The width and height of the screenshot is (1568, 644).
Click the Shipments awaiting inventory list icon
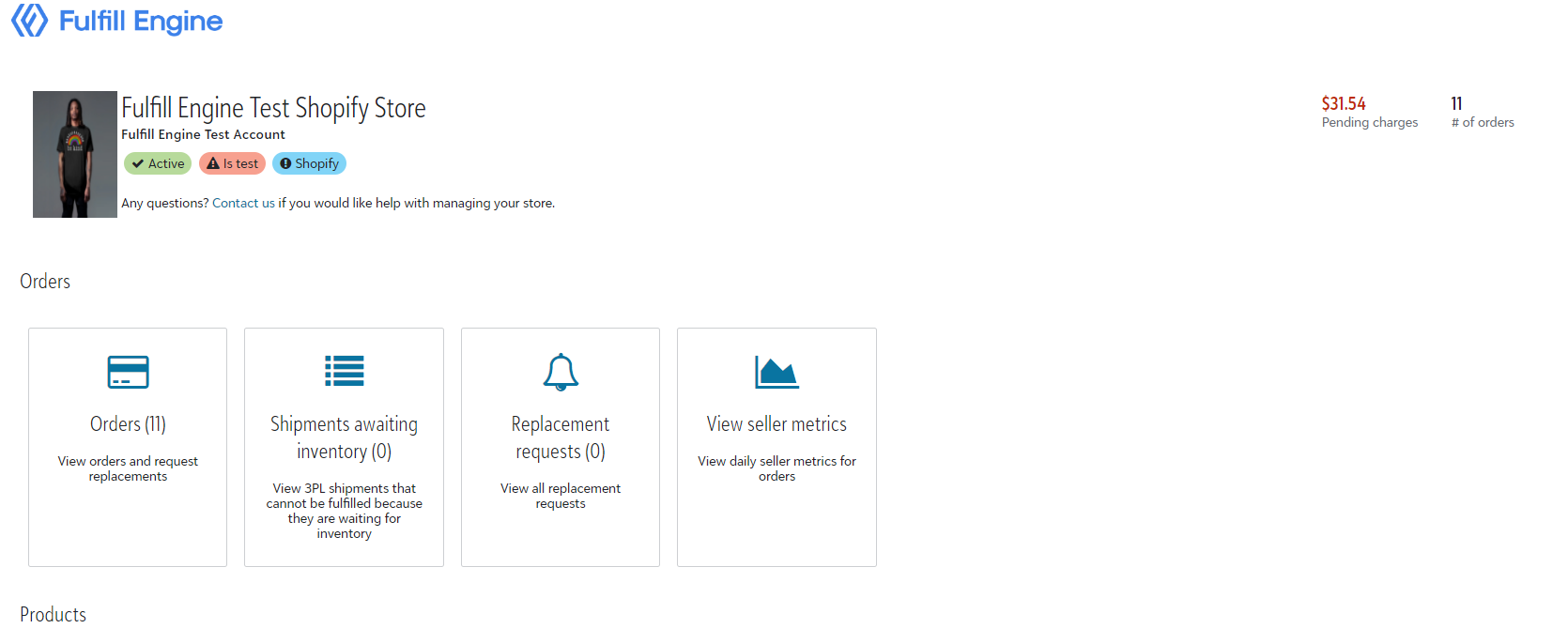pos(344,371)
